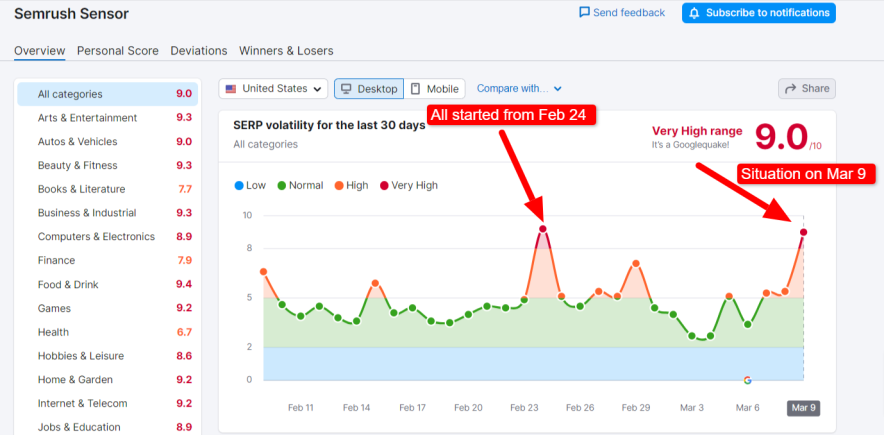Open Hobbies & Leisure category
Viewport: 884px width, 435px height.
click(x=108, y=356)
